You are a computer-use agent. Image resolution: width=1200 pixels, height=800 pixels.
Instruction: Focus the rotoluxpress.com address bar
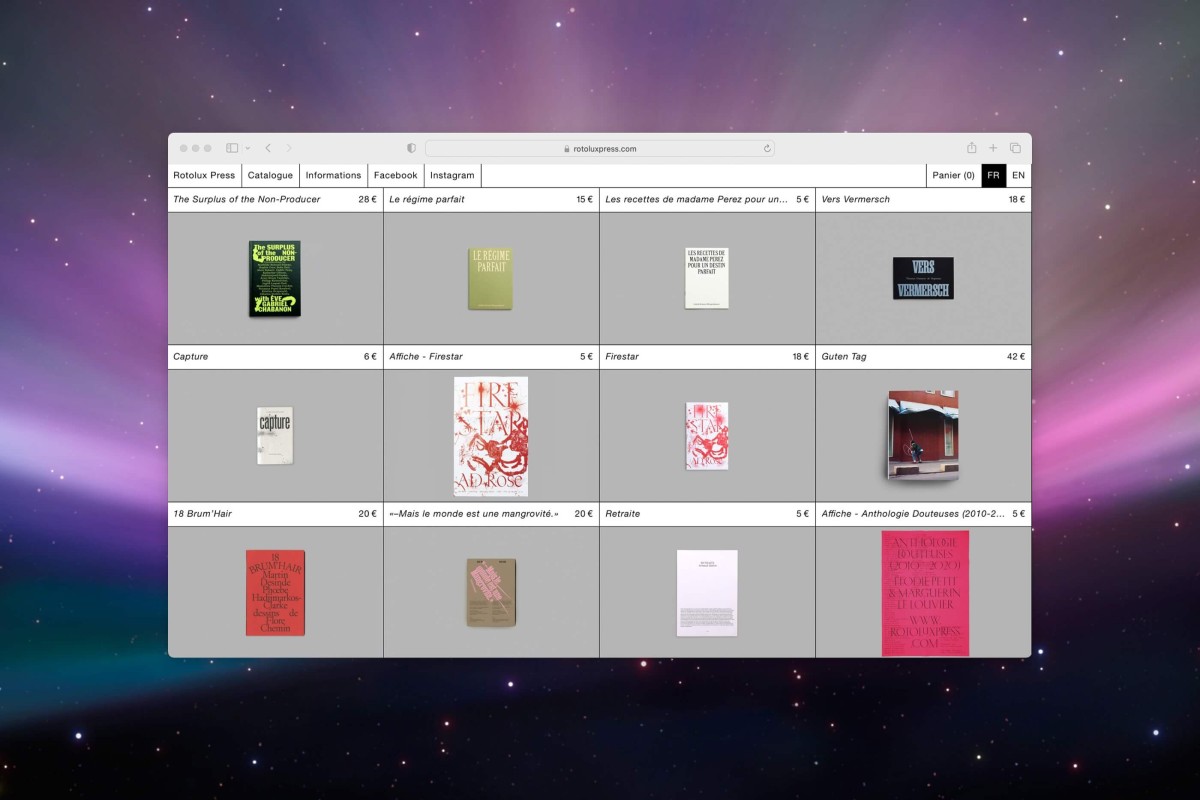(x=600, y=148)
